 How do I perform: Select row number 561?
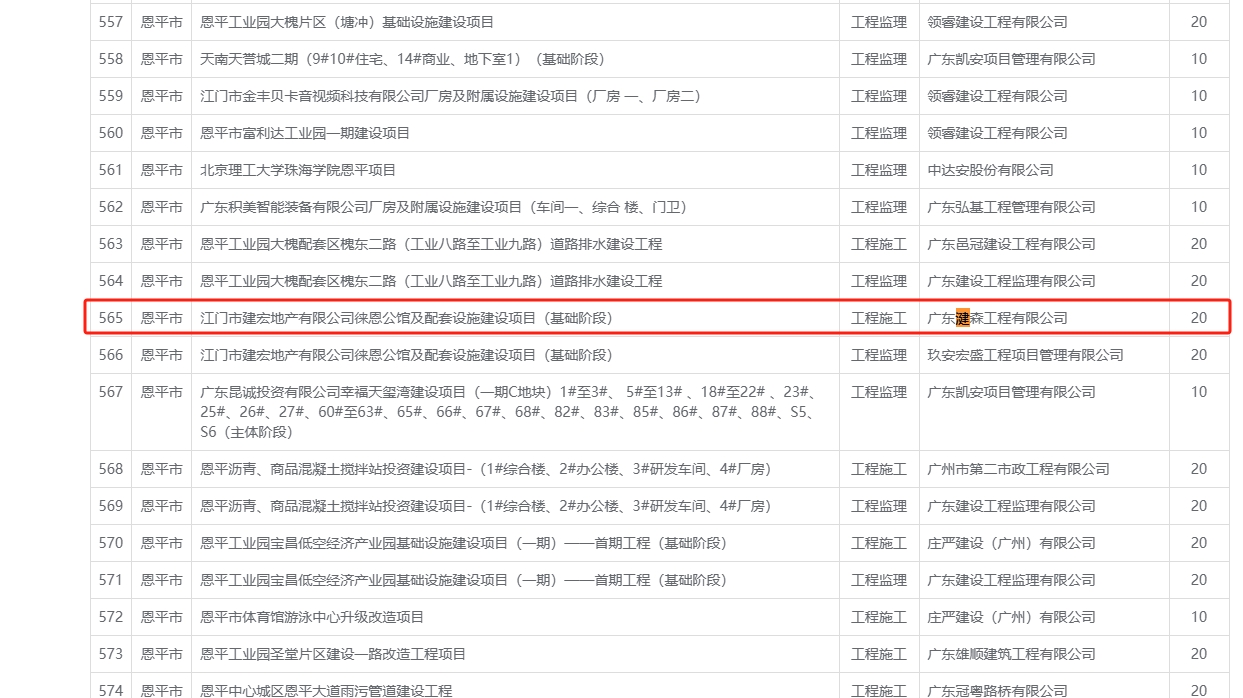(x=111, y=170)
